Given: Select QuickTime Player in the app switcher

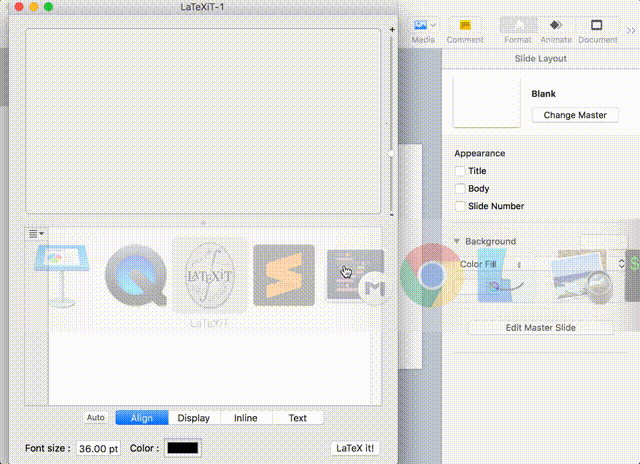Looking at the screenshot, I should (x=136, y=275).
